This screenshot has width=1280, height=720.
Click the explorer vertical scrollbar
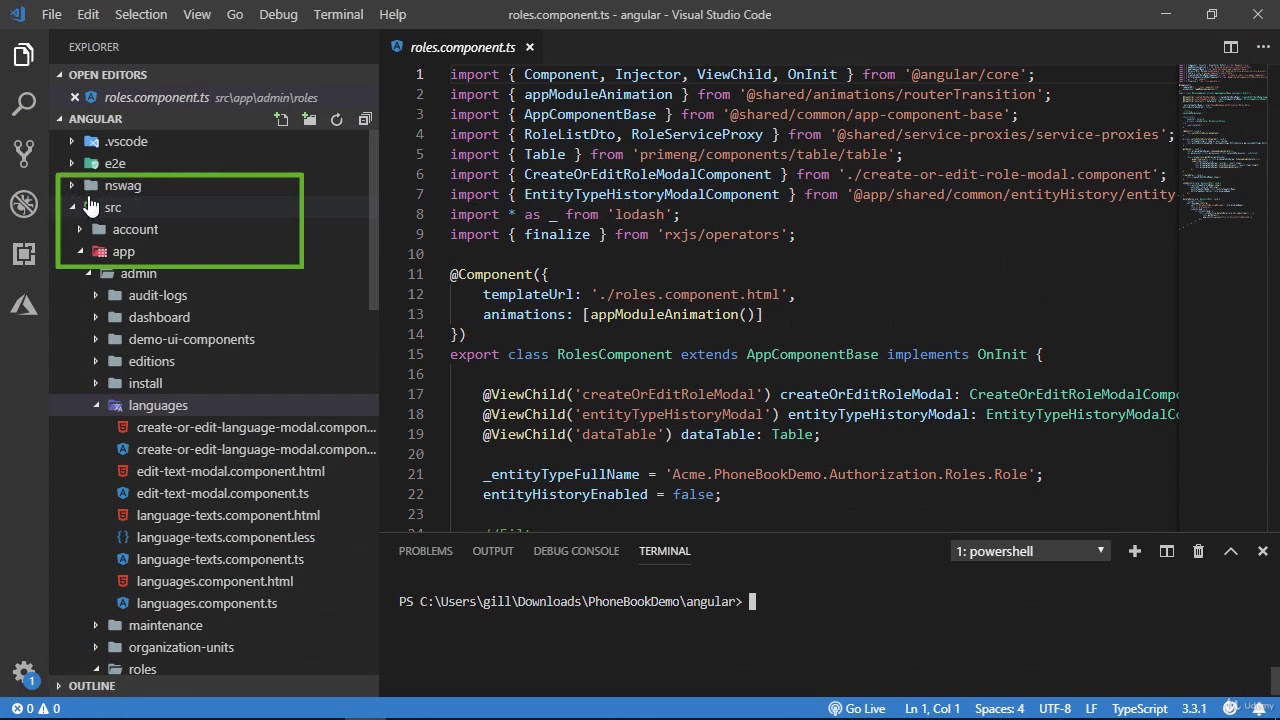tap(374, 220)
